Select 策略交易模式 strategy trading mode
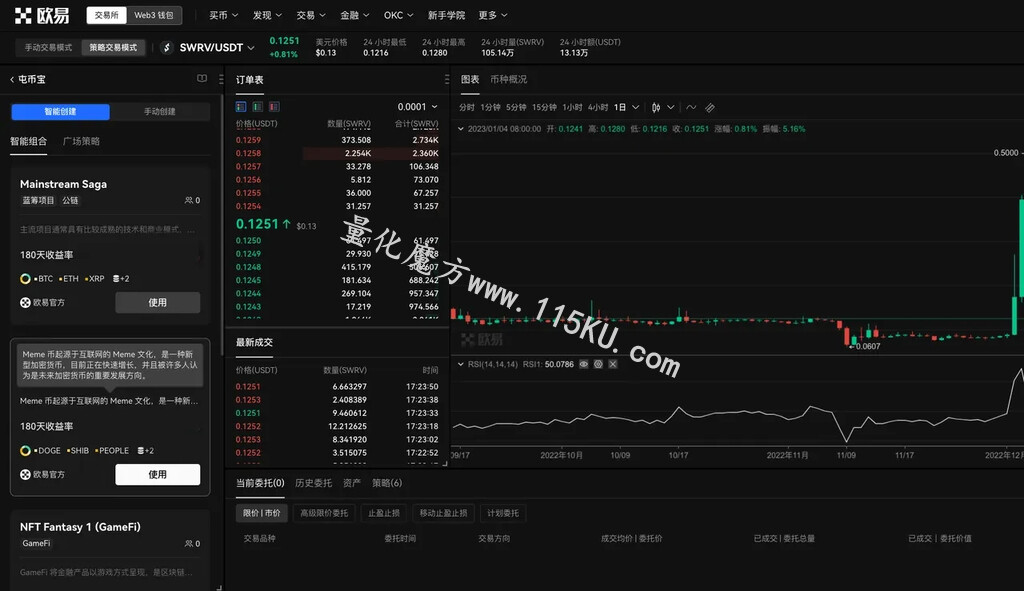 113,48
